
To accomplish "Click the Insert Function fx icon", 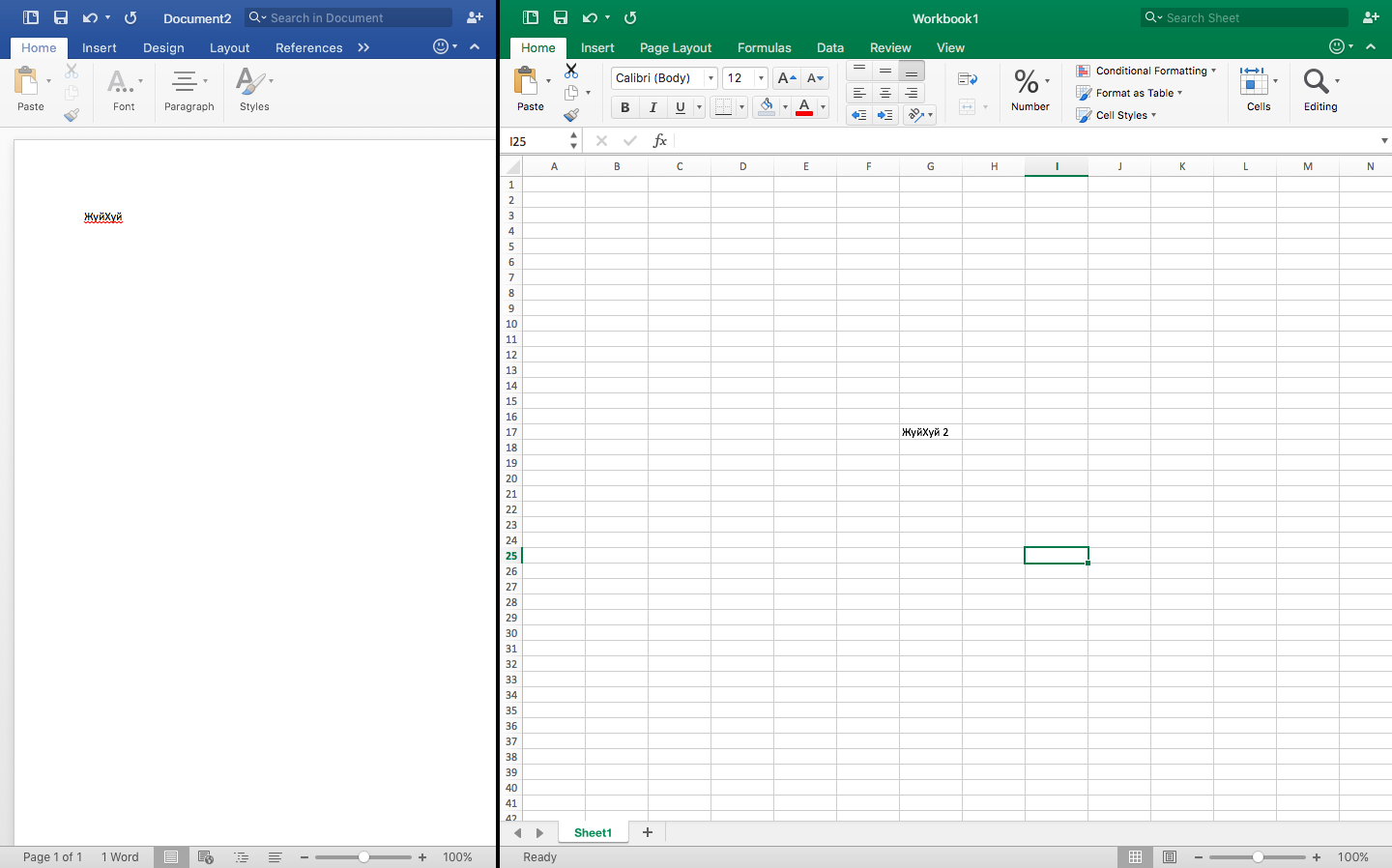I will (x=660, y=141).
